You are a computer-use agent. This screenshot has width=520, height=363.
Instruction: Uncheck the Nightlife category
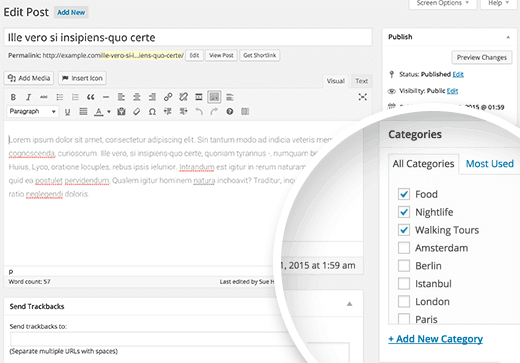tap(404, 212)
